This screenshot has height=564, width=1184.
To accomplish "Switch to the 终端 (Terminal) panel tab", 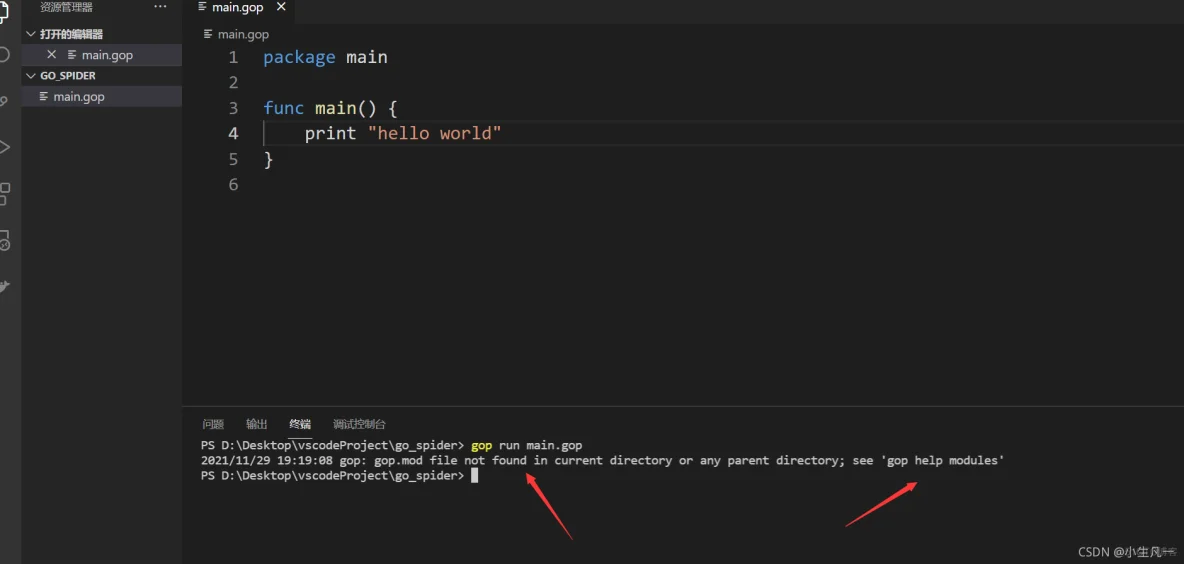I will point(300,424).
